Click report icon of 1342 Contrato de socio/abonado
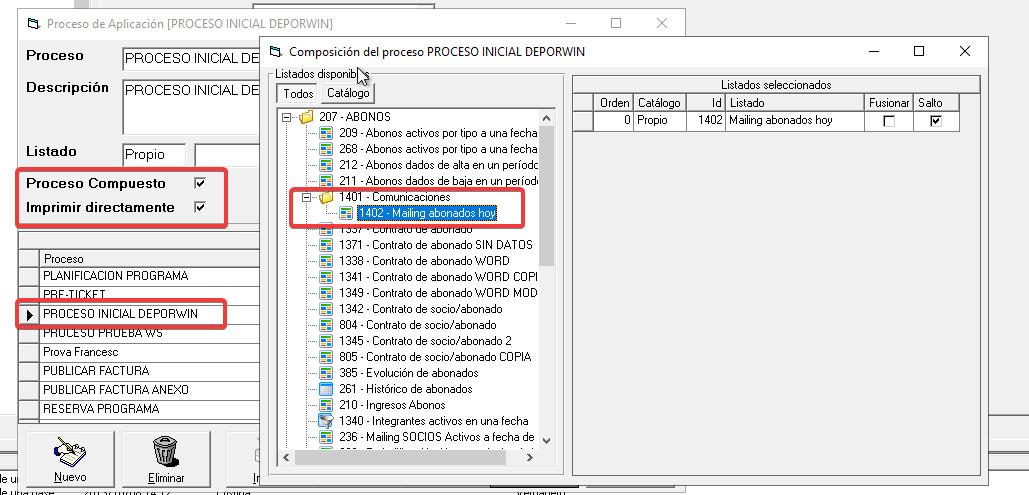 [x=326, y=309]
